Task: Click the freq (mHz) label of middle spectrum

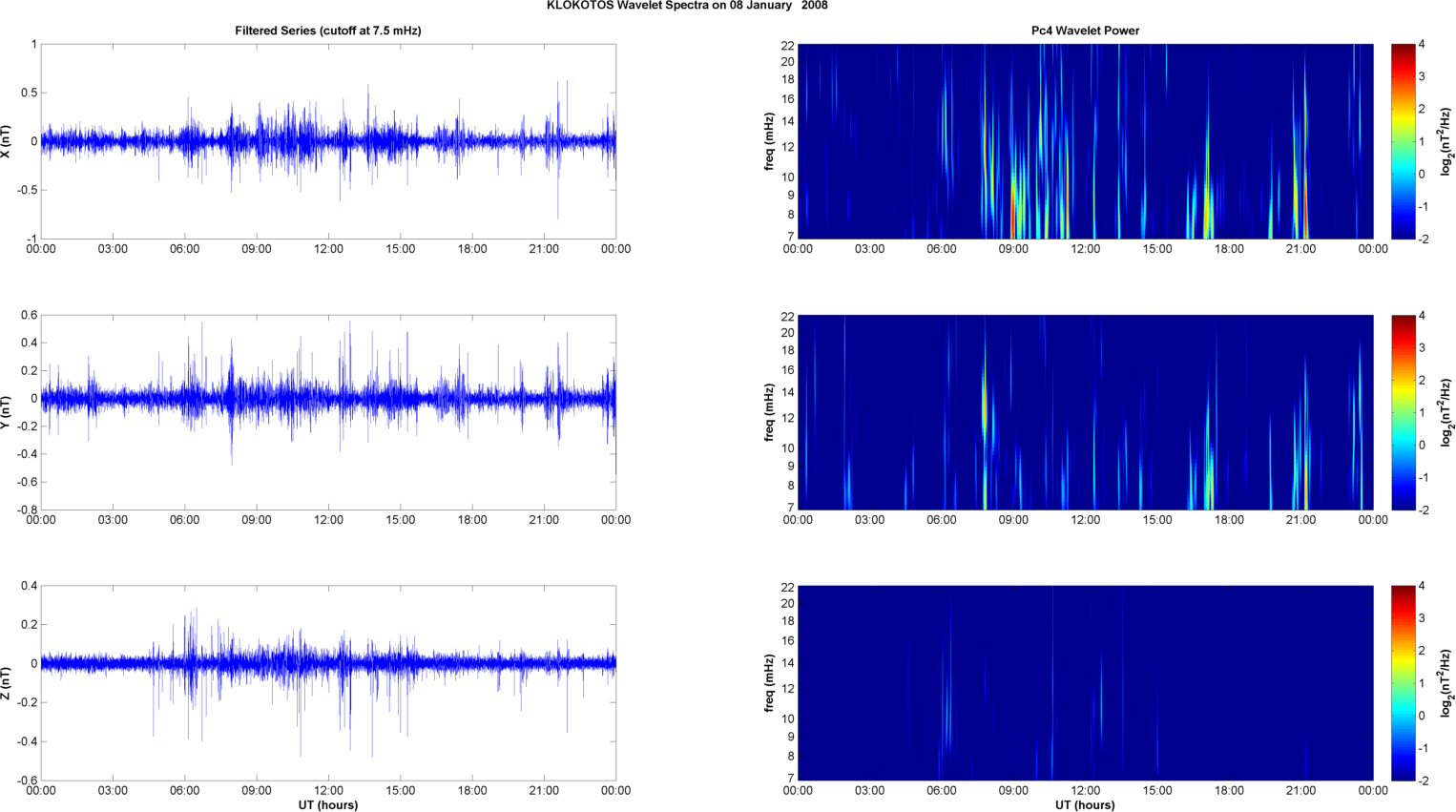Action: click(769, 412)
